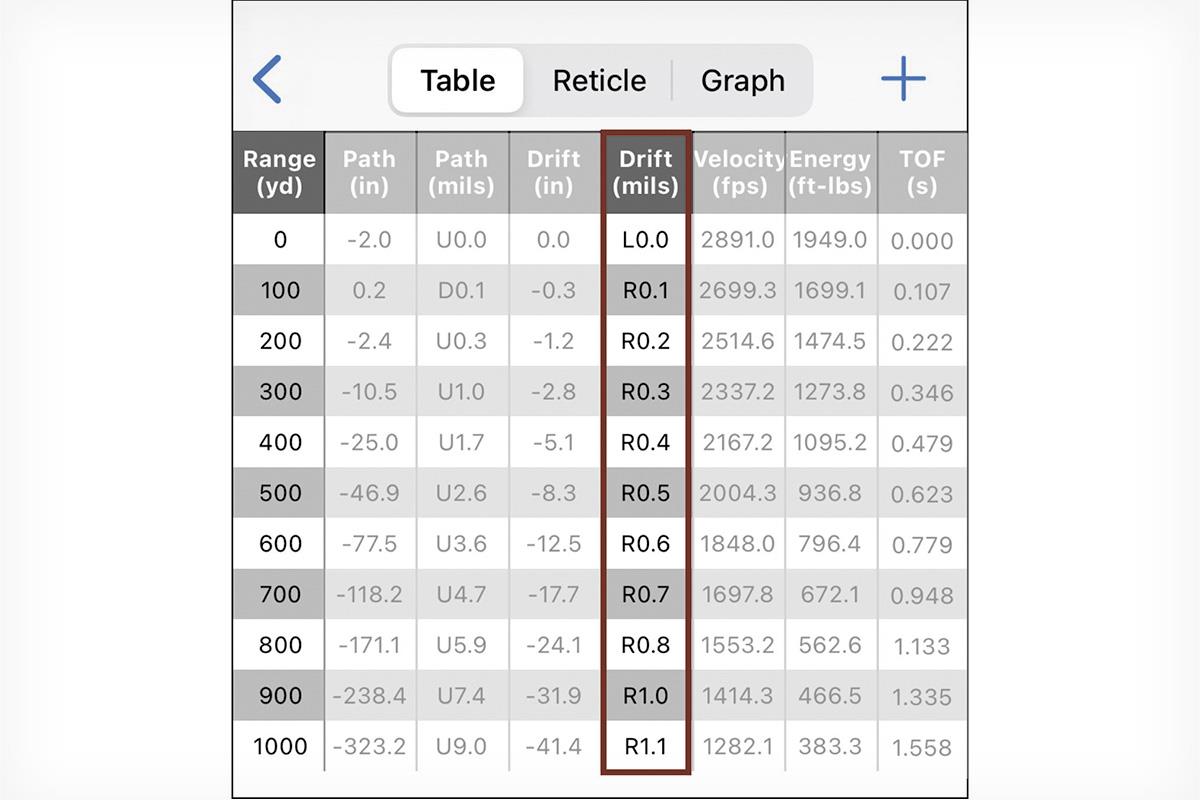Switch to the Graph tab
This screenshot has height=800, width=1200.
[x=742, y=81]
